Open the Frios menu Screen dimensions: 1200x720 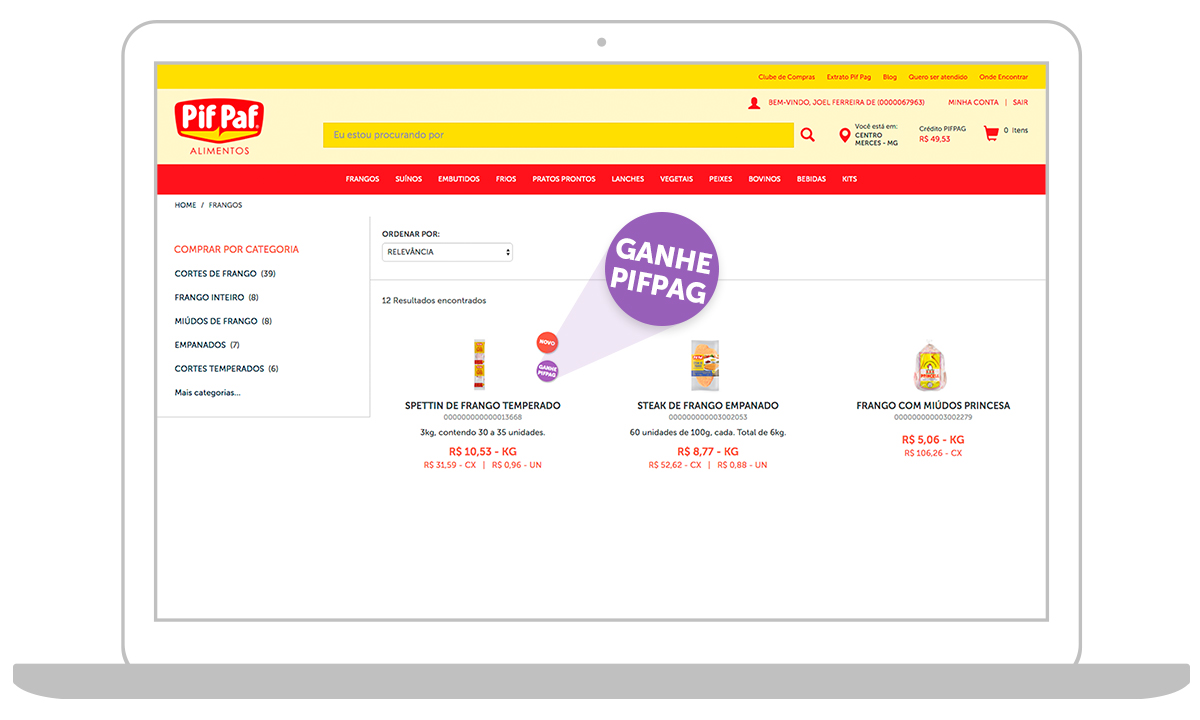click(x=506, y=179)
